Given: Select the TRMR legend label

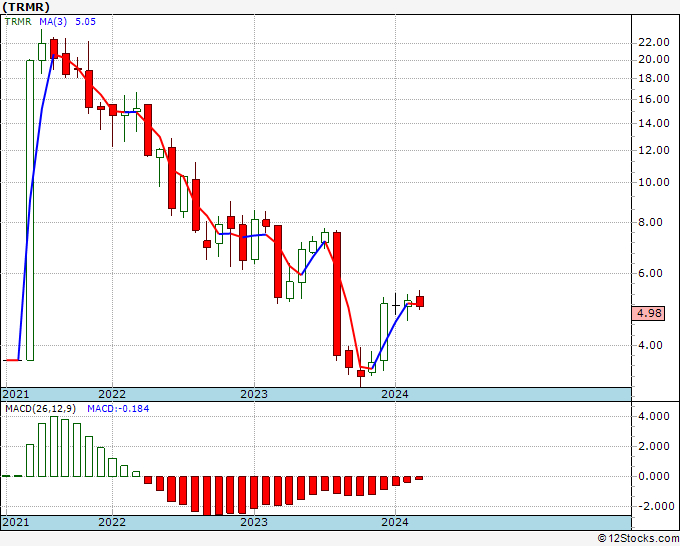Looking at the screenshot, I should [x=18, y=22].
